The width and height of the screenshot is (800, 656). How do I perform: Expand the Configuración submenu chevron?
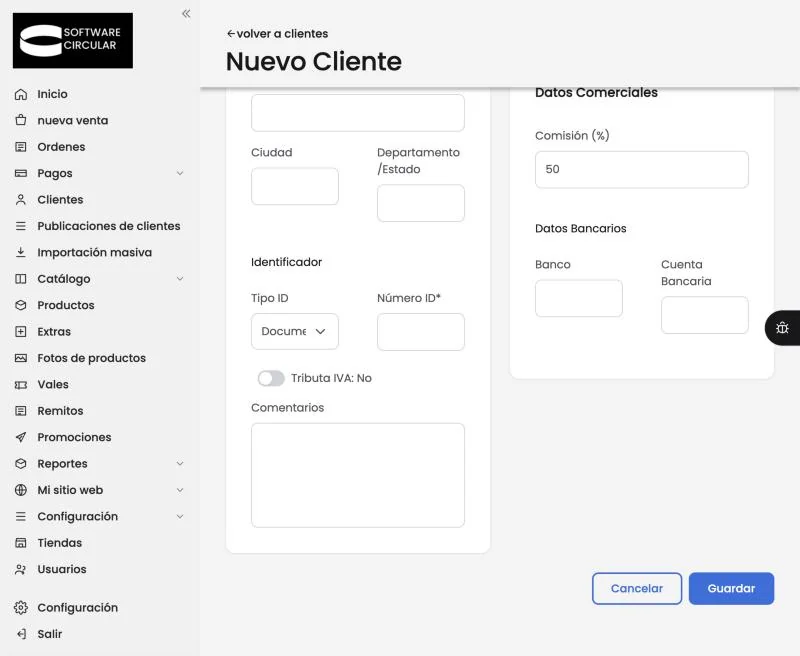coord(180,517)
